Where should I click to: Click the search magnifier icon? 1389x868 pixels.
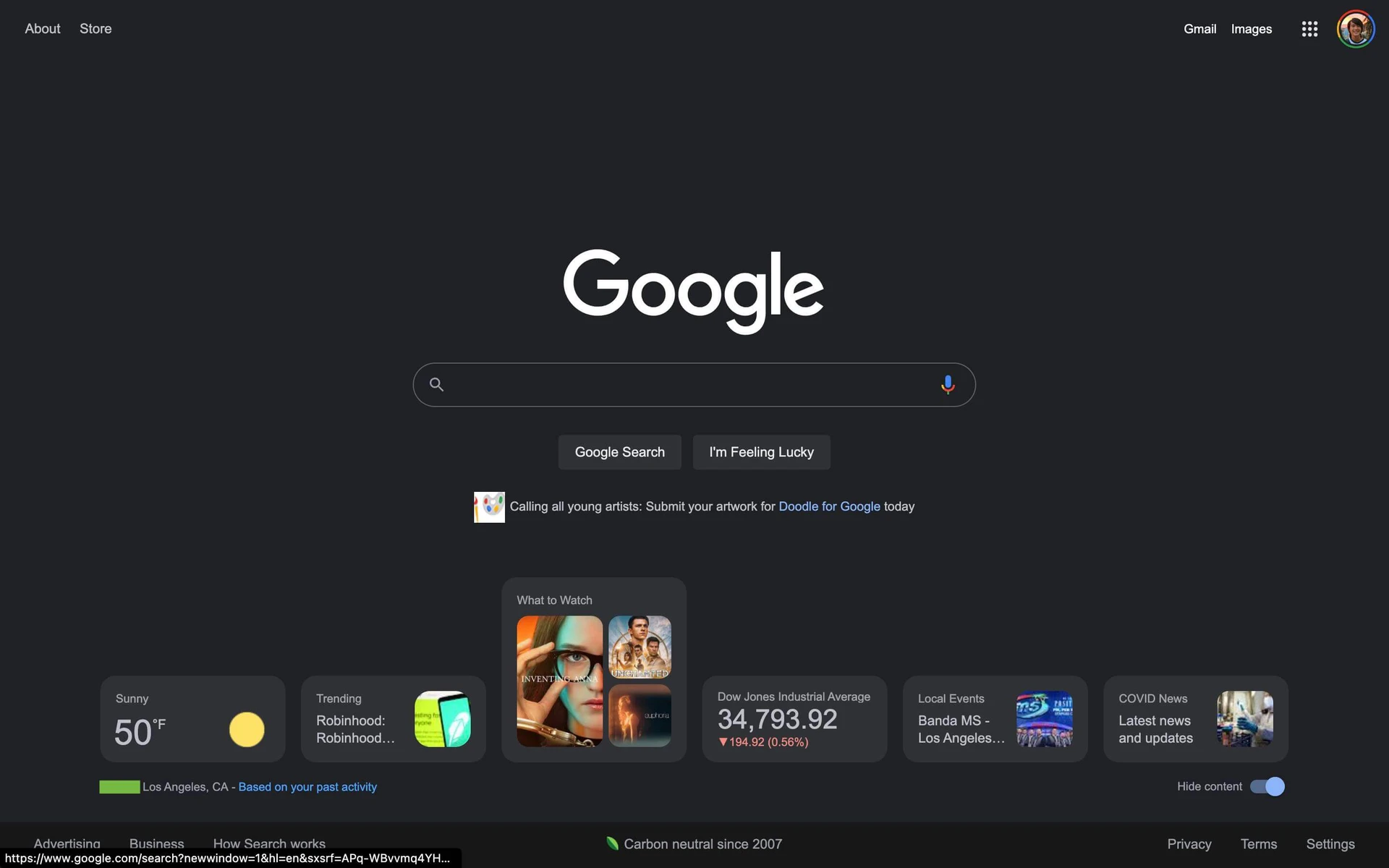tap(436, 384)
